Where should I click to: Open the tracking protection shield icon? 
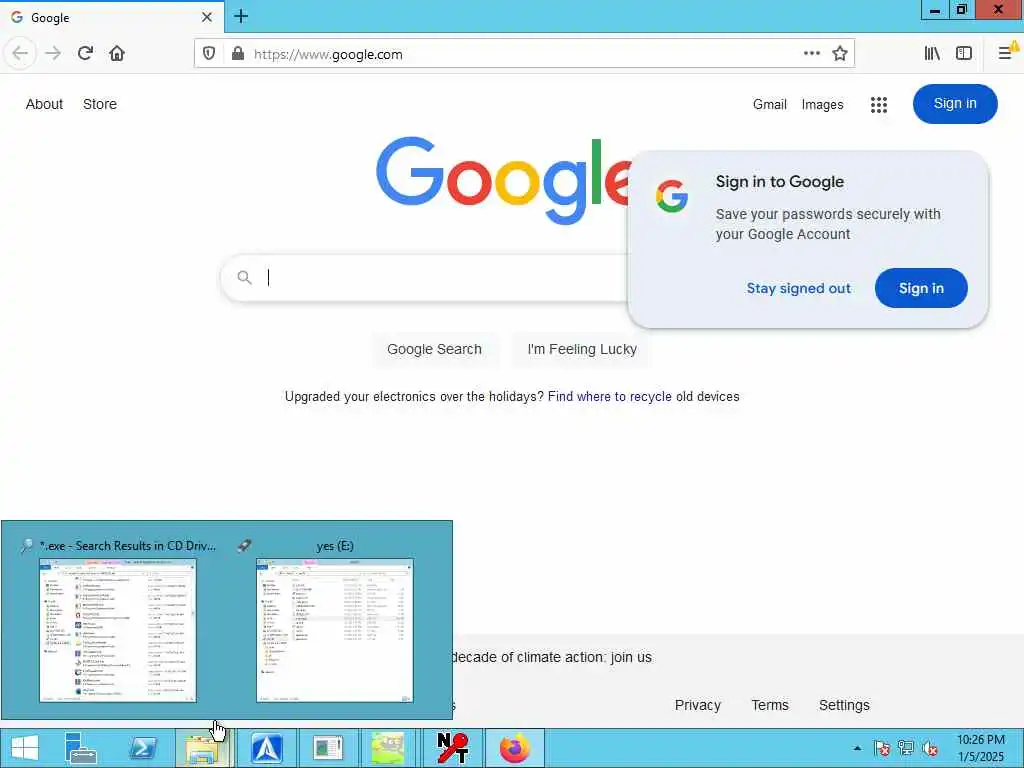tap(209, 54)
